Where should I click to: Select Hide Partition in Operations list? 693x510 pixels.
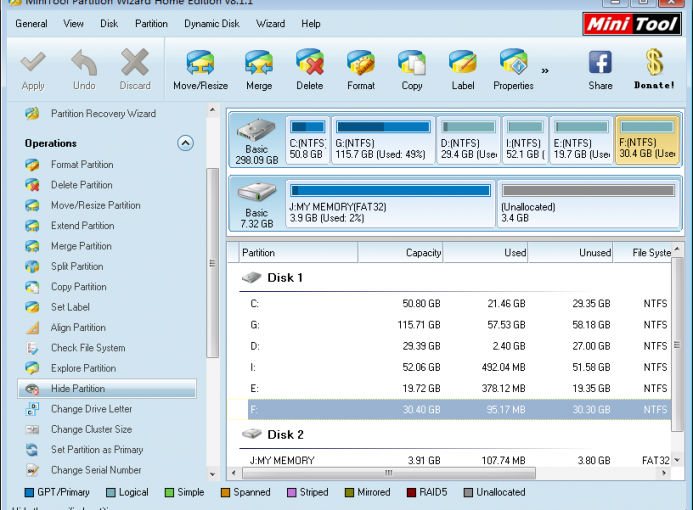(x=78, y=389)
